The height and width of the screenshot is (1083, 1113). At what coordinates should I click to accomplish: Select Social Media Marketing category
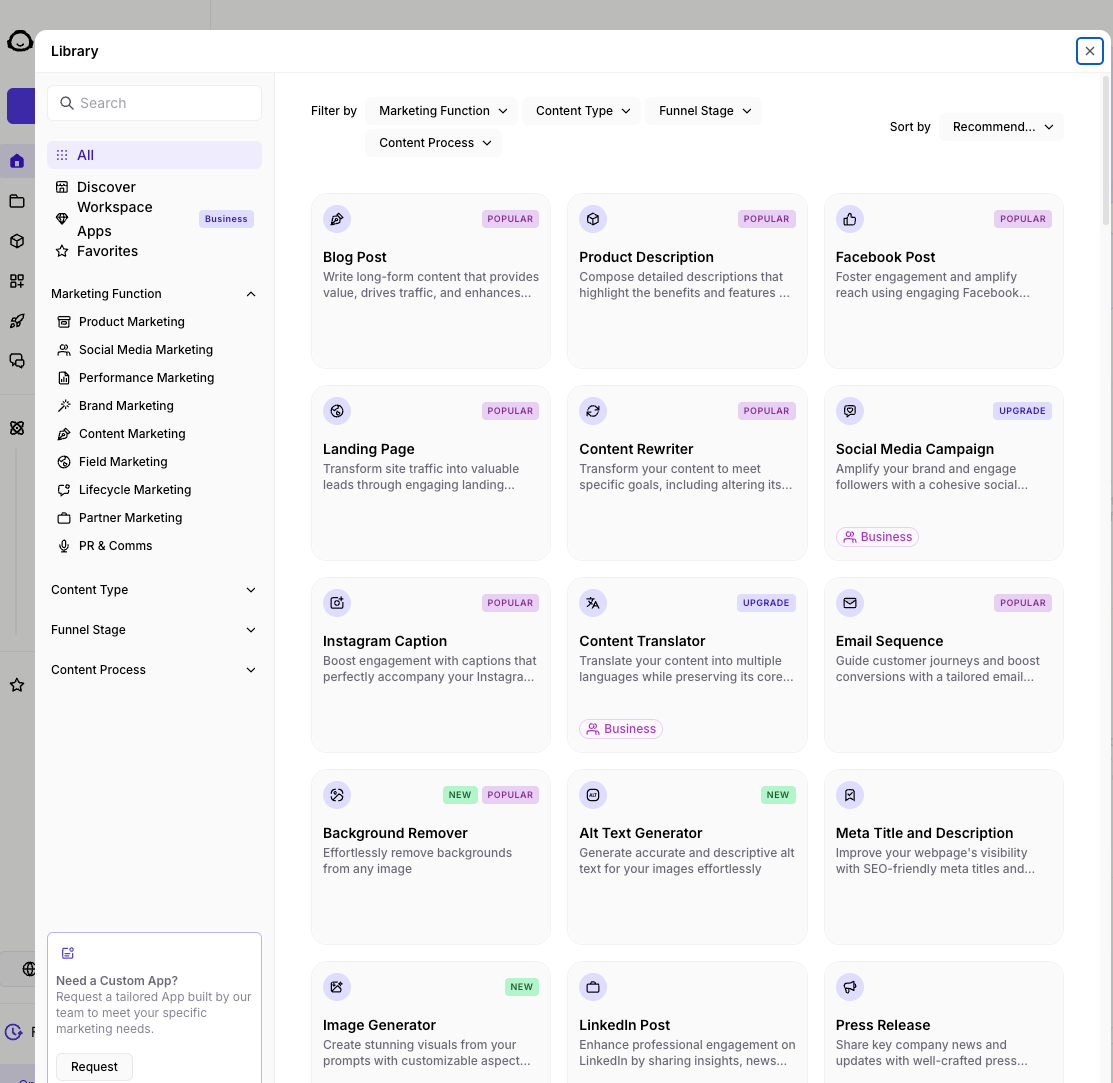pyautogui.click(x=154, y=350)
